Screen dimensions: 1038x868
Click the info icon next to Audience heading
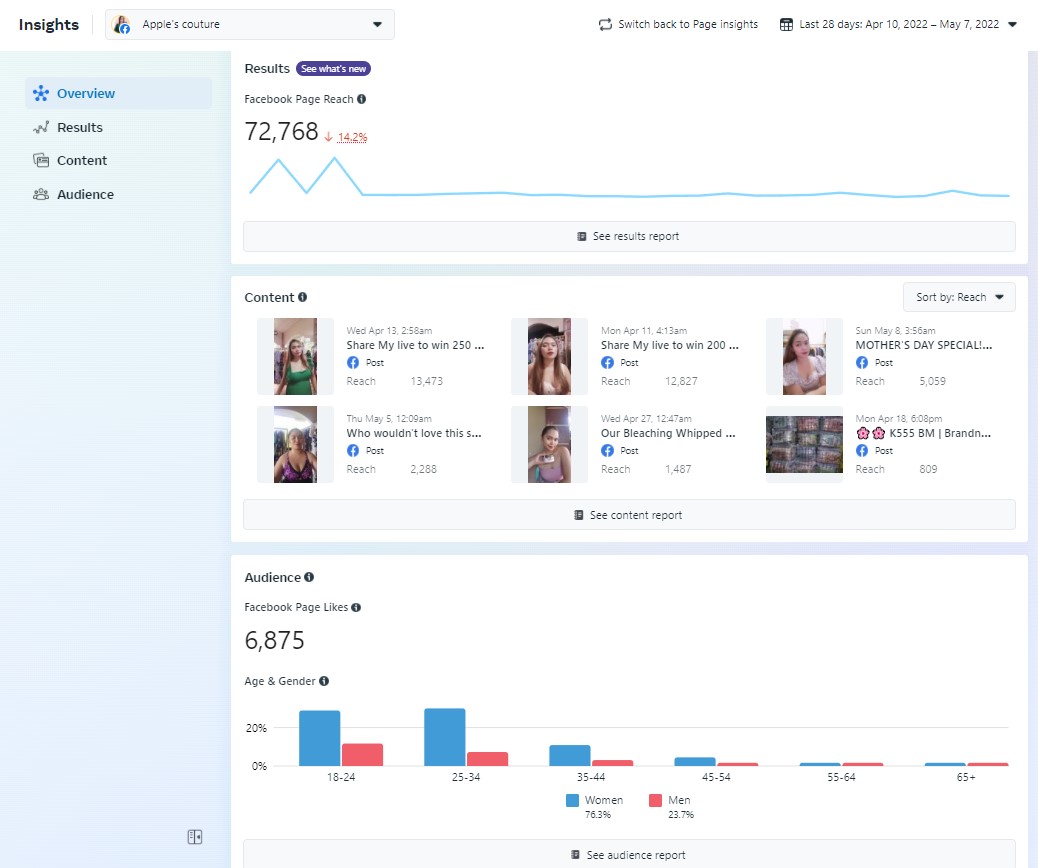309,577
